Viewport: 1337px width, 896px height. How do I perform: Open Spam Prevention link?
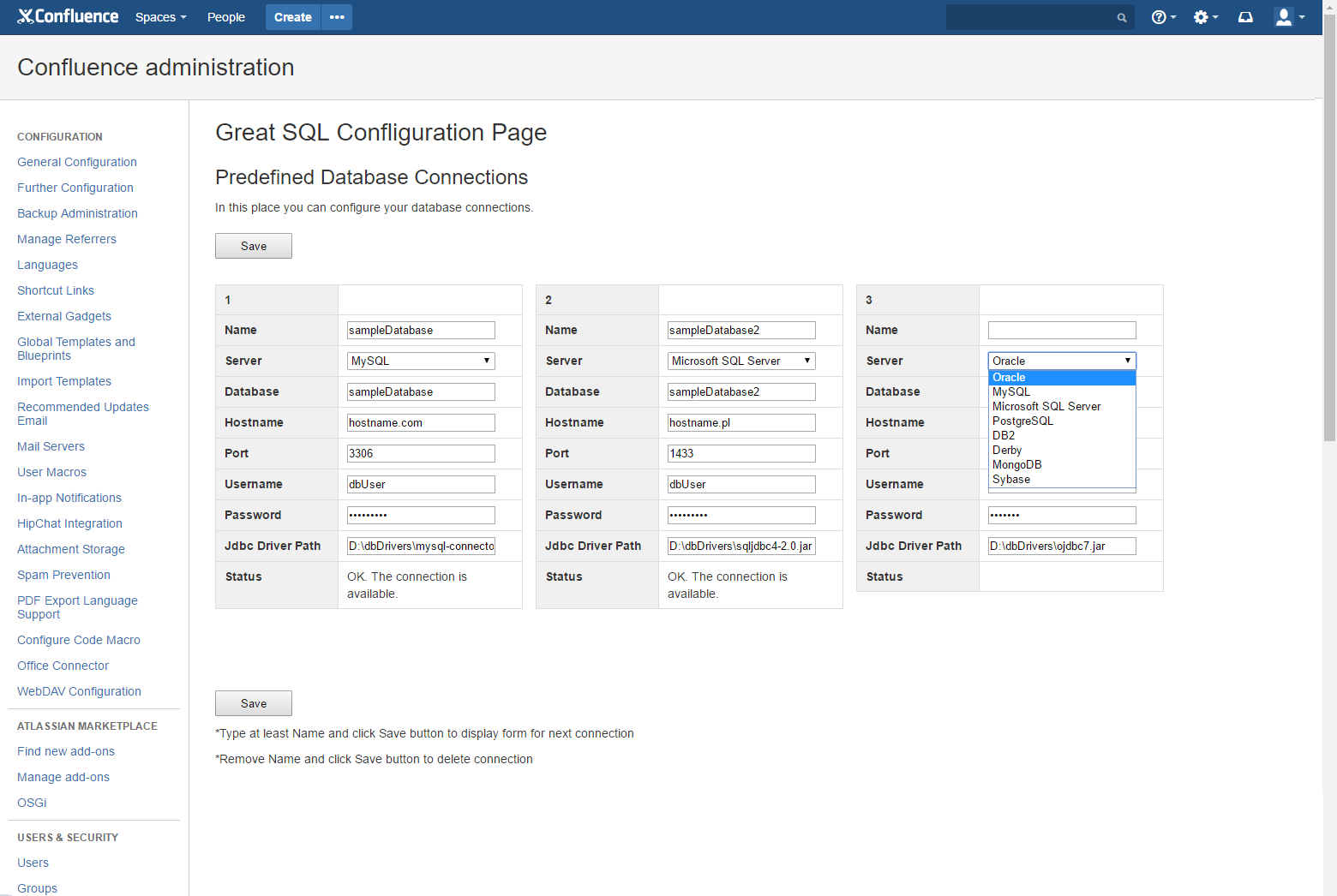pyautogui.click(x=63, y=575)
